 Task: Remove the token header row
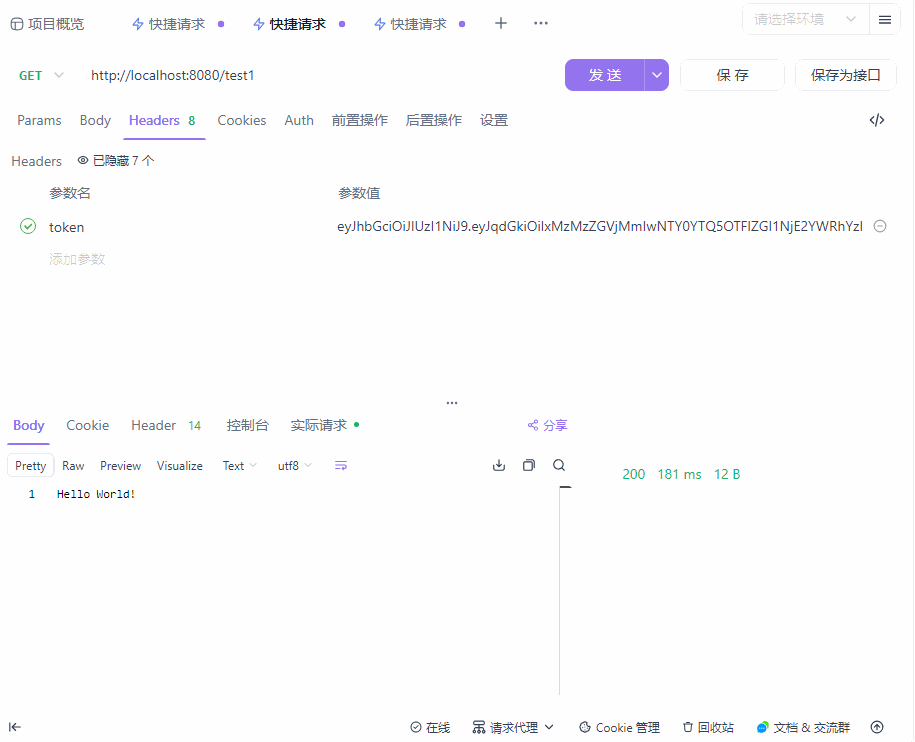click(880, 227)
